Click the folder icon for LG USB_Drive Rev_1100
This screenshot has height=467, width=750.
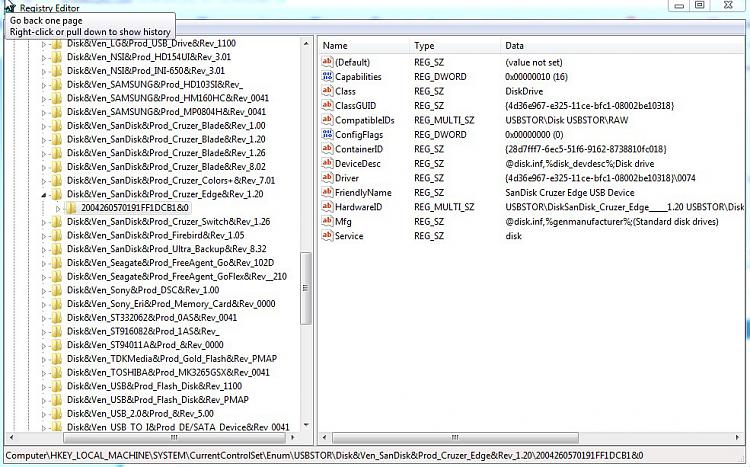56,44
